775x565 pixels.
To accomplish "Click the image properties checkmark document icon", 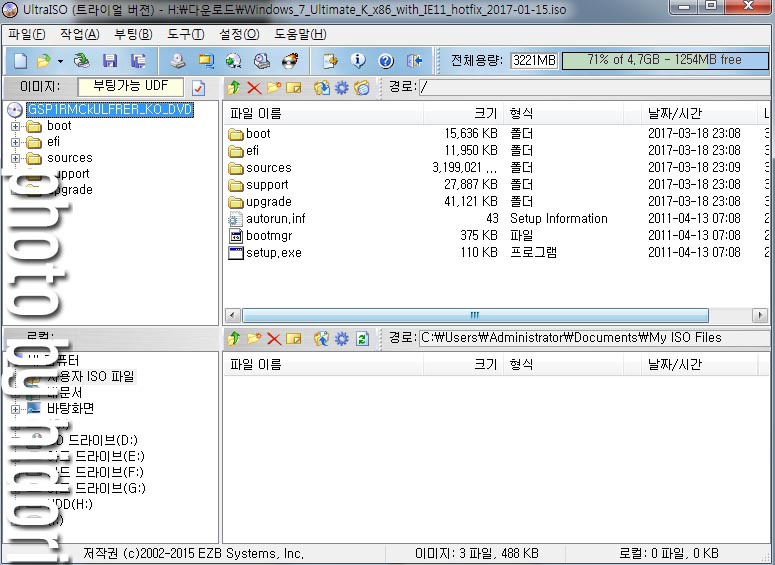I will 198,88.
